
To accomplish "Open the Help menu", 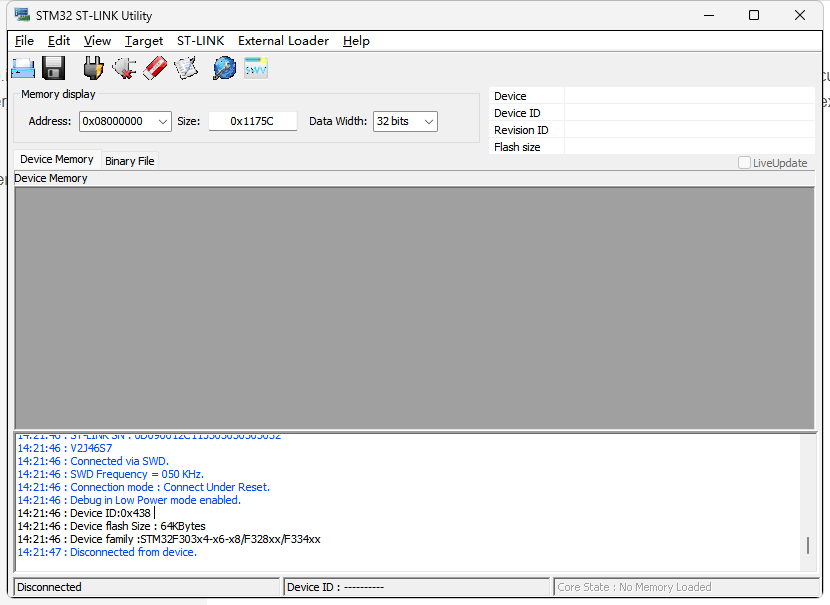I will [x=356, y=41].
